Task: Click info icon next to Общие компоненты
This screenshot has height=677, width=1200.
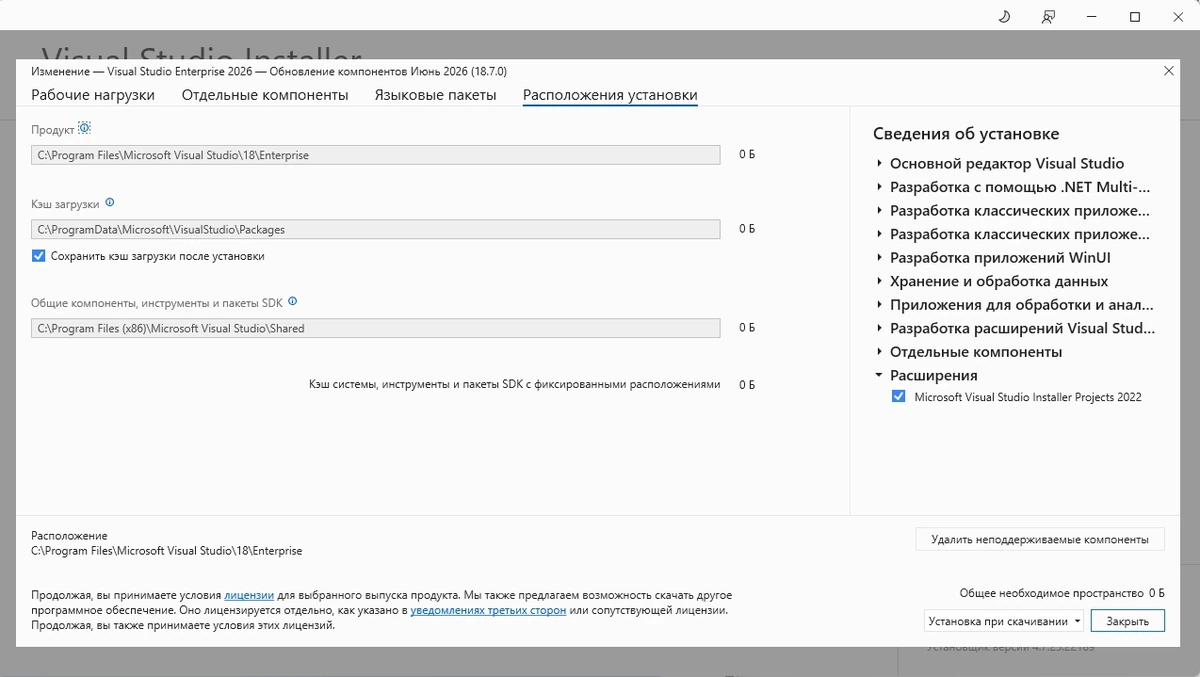Action: [x=292, y=301]
